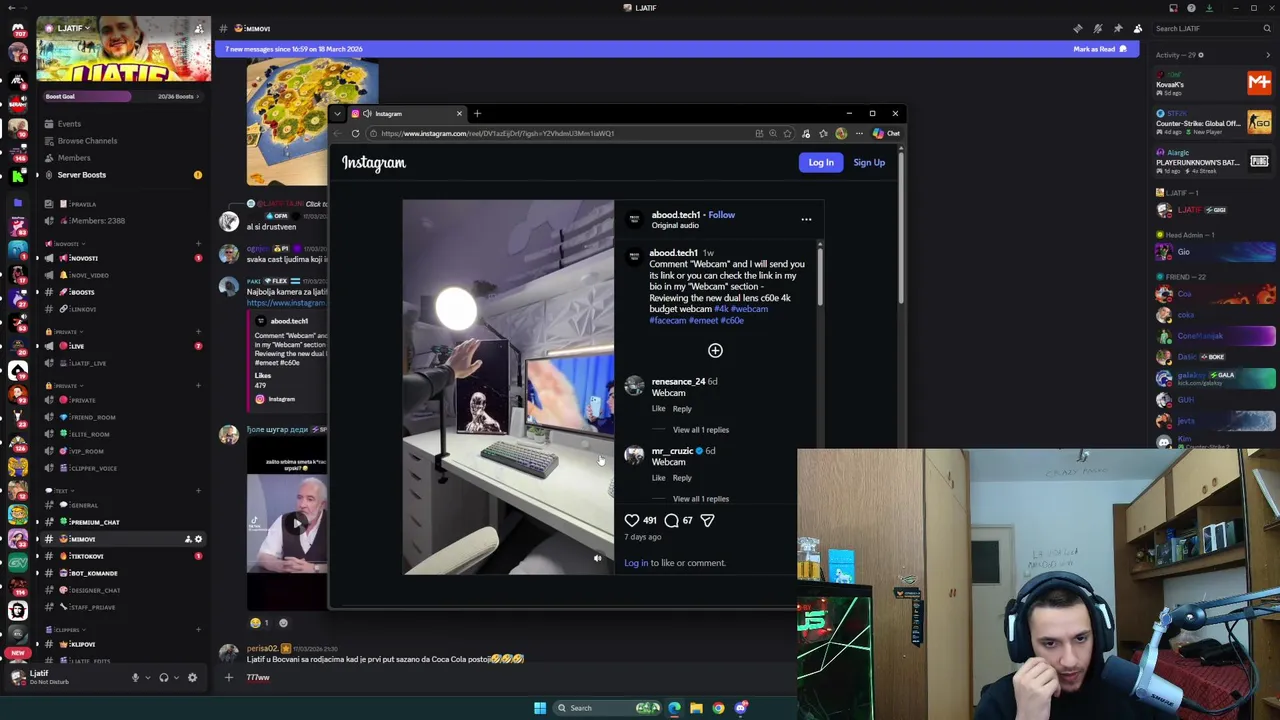Open the reel comments bubble icon
The height and width of the screenshot is (720, 1280).
[671, 520]
